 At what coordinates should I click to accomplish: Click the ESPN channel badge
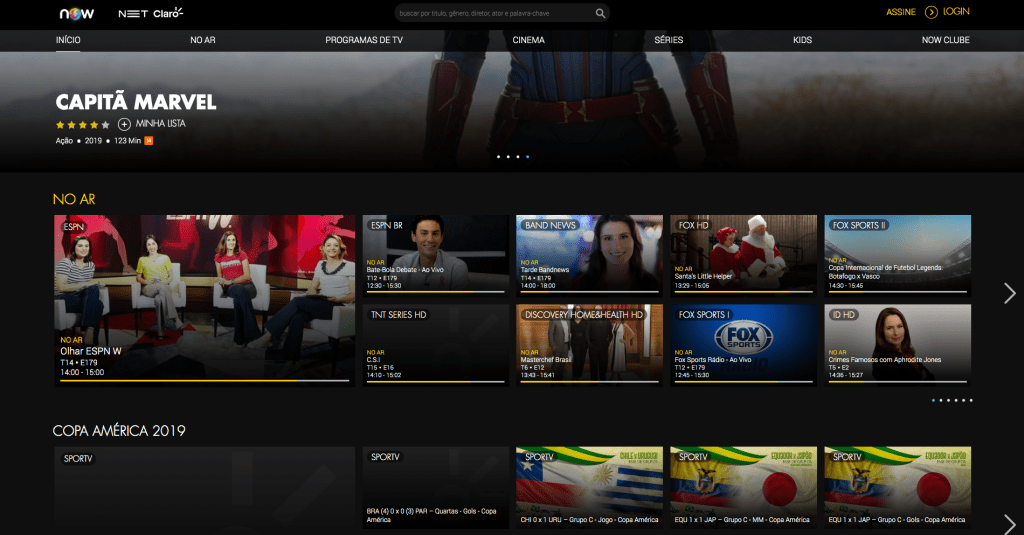click(74, 227)
